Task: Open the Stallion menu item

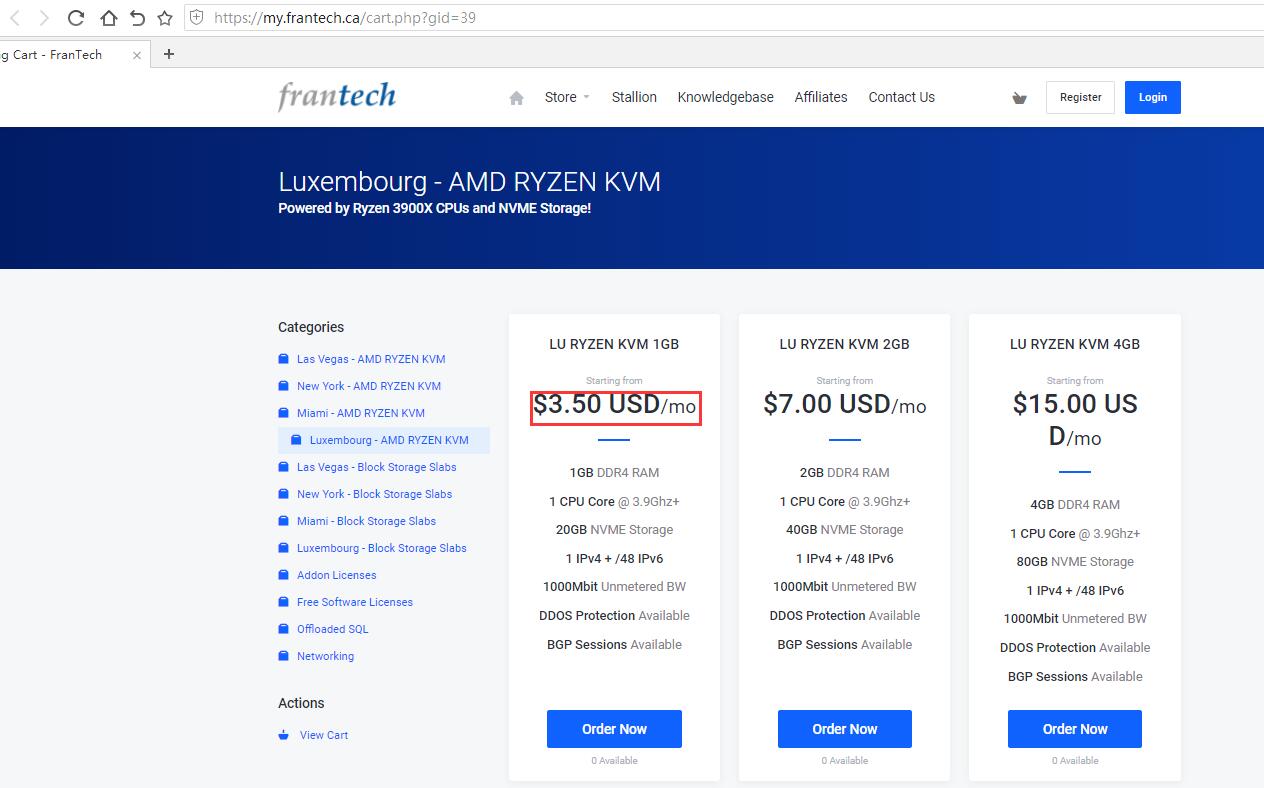Action: (634, 97)
